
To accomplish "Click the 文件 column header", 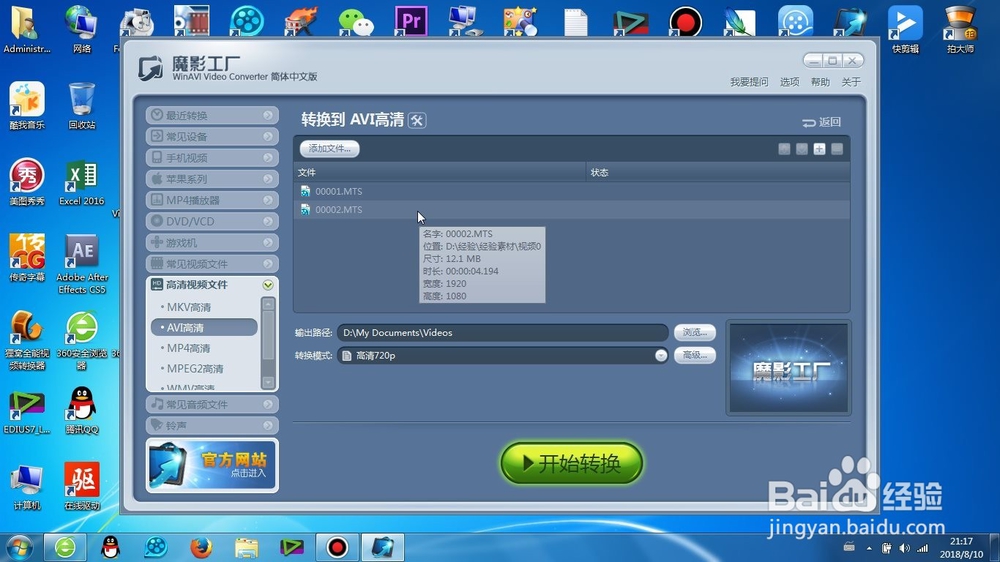I will pos(440,172).
